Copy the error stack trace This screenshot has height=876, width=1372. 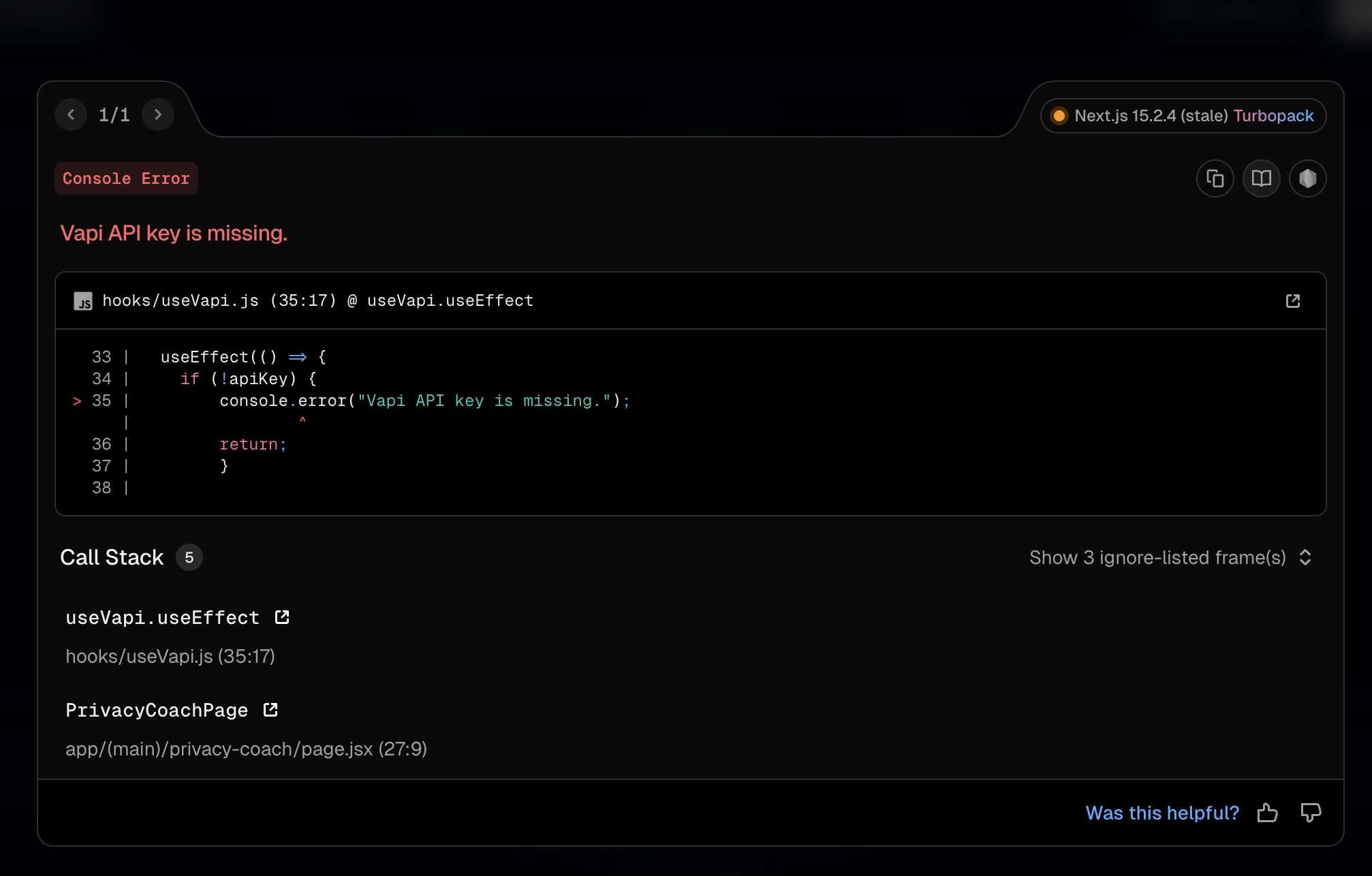[1215, 178]
